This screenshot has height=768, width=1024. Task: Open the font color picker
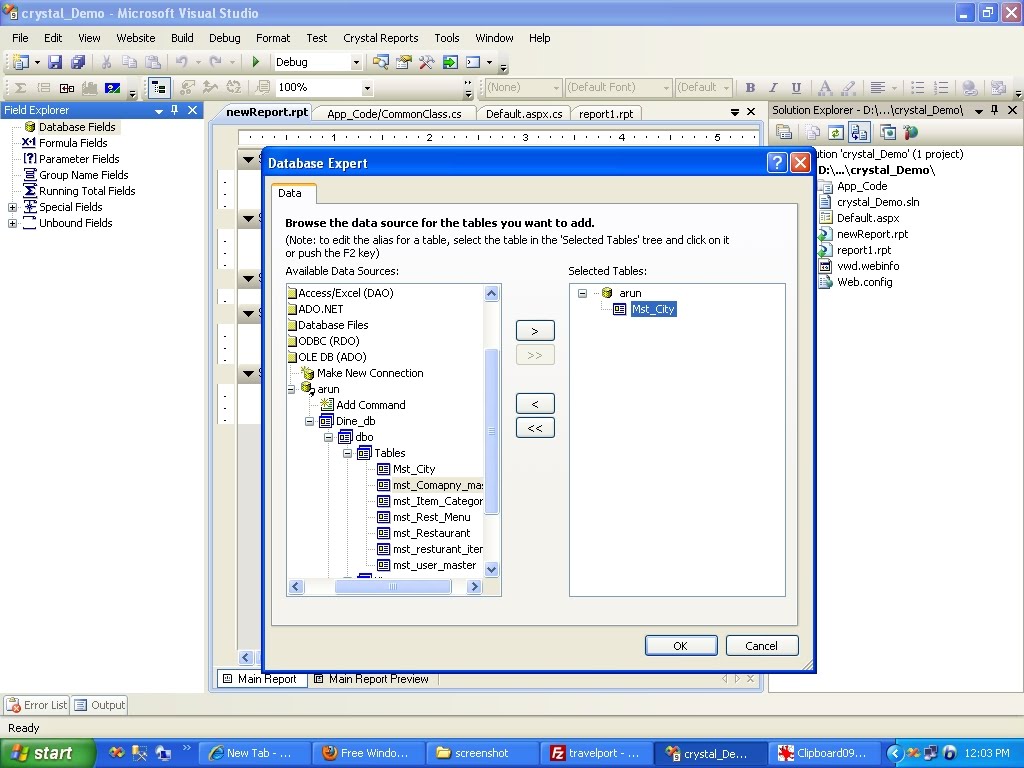(826, 86)
